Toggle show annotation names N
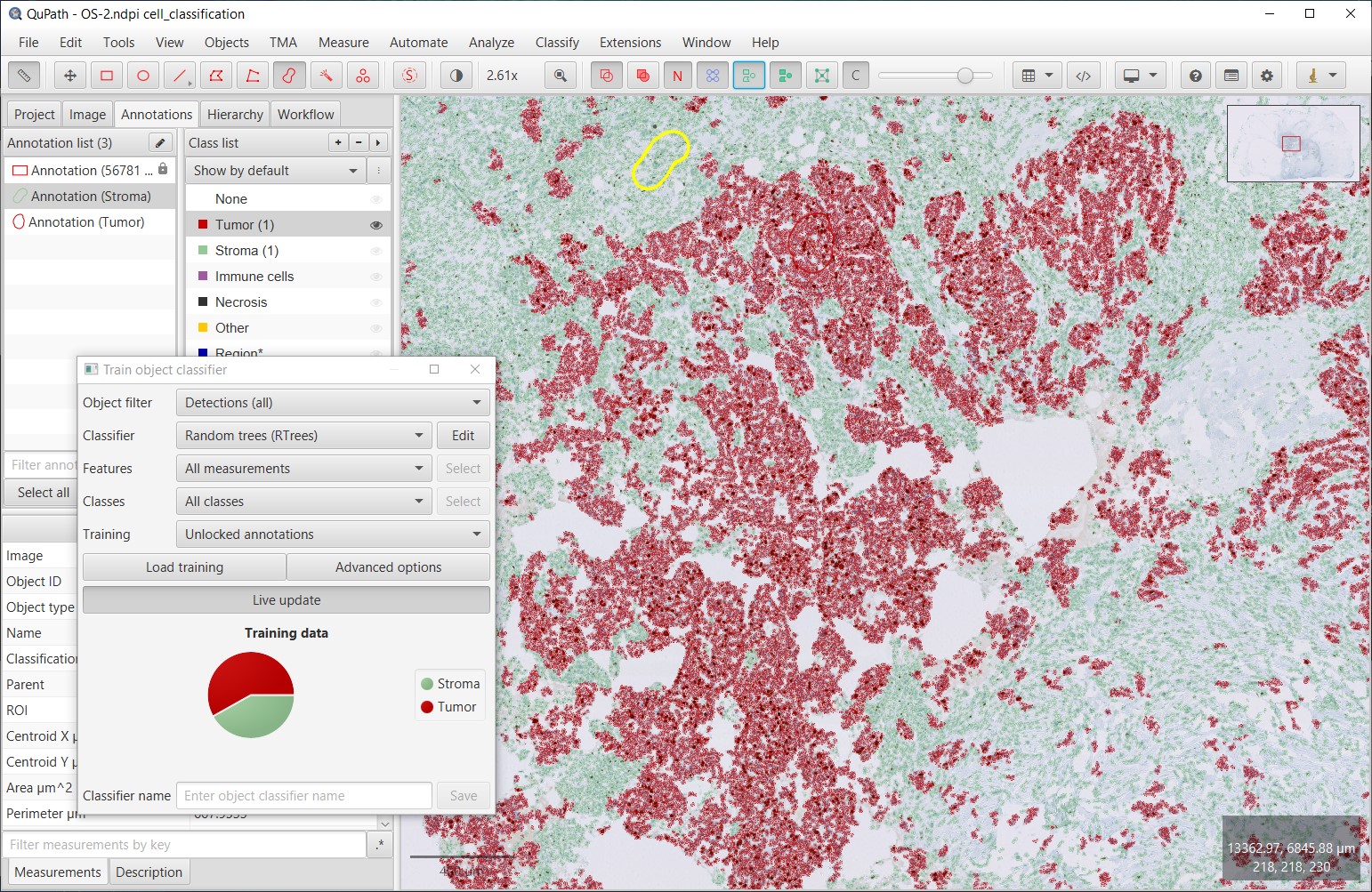This screenshot has height=892, width=1372. pyautogui.click(x=678, y=76)
